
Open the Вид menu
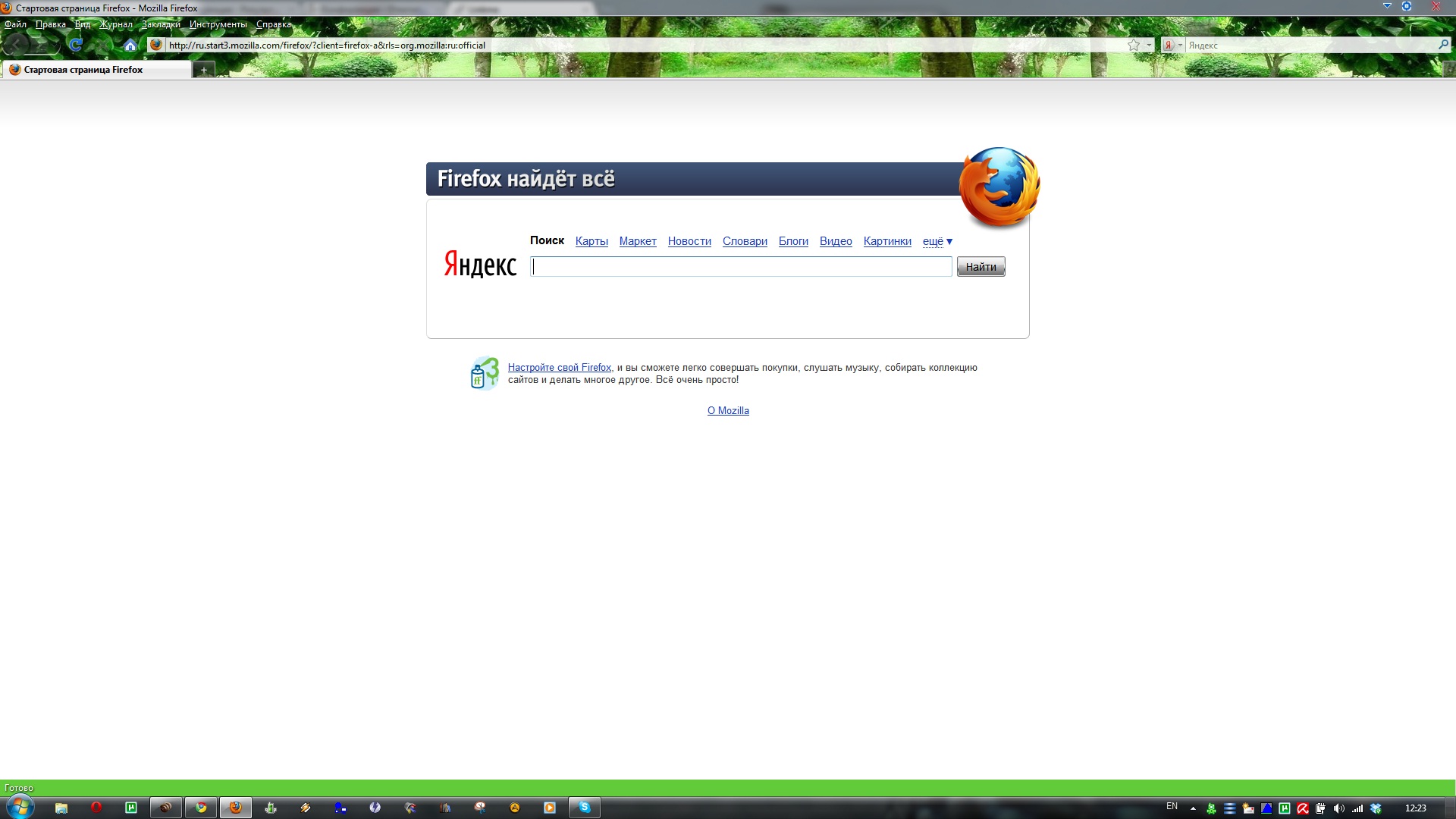pos(82,24)
